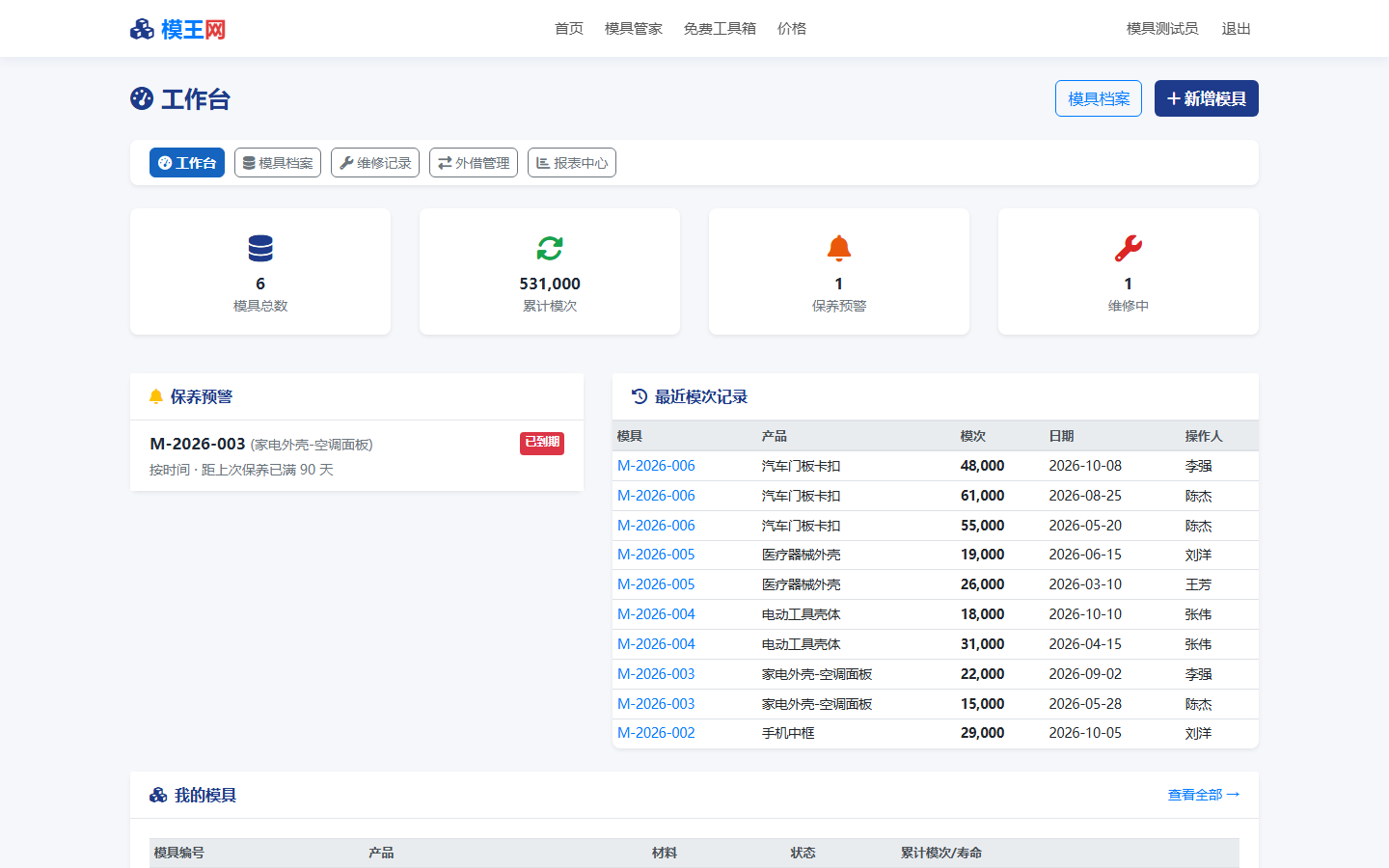Open the 工作台 tab
The width and height of the screenshot is (1389, 868).
tap(187, 163)
